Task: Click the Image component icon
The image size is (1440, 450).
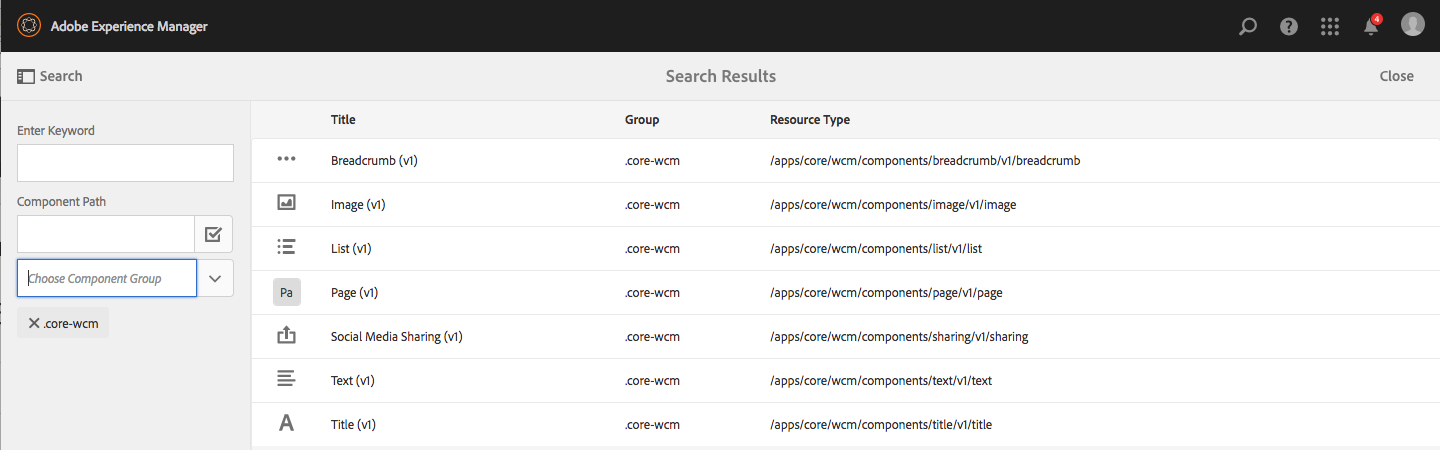Action: pyautogui.click(x=286, y=204)
